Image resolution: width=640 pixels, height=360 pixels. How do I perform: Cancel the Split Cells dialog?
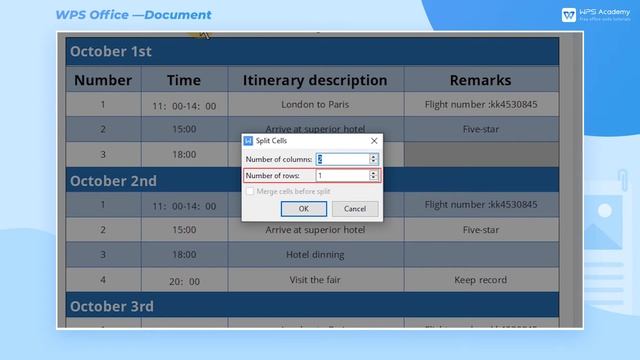(x=355, y=209)
